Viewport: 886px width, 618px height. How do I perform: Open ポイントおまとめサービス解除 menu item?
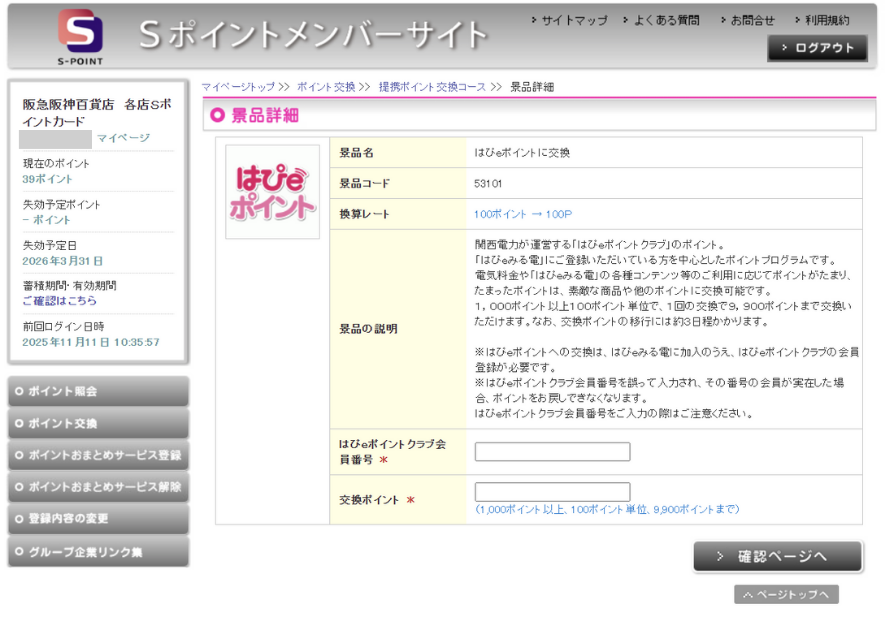coord(98,487)
